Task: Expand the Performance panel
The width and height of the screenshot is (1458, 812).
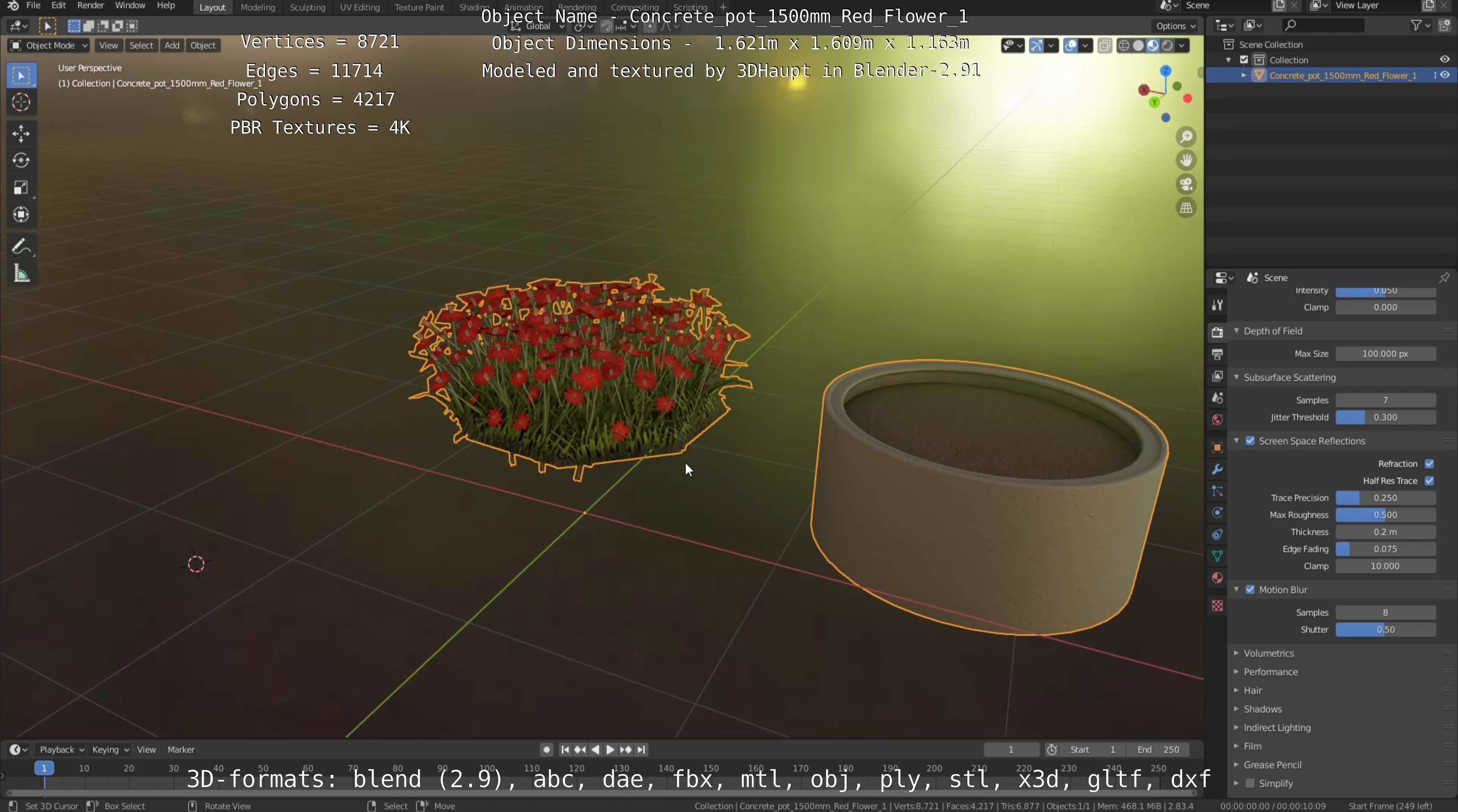Action: point(1270,672)
